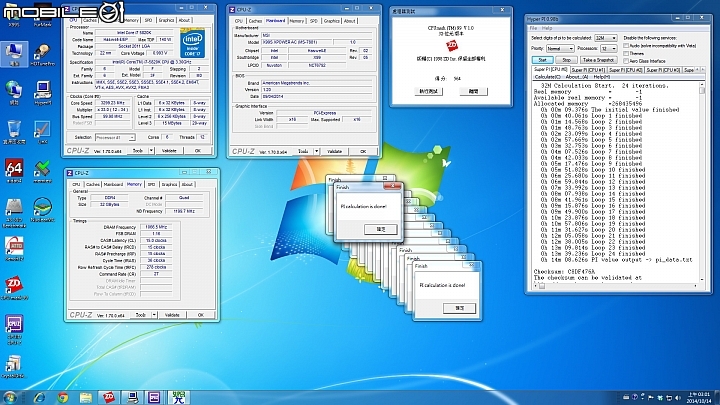Confirm the front 'PI calculation is done!' dialog
This screenshot has width=720, height=405.
[381, 229]
